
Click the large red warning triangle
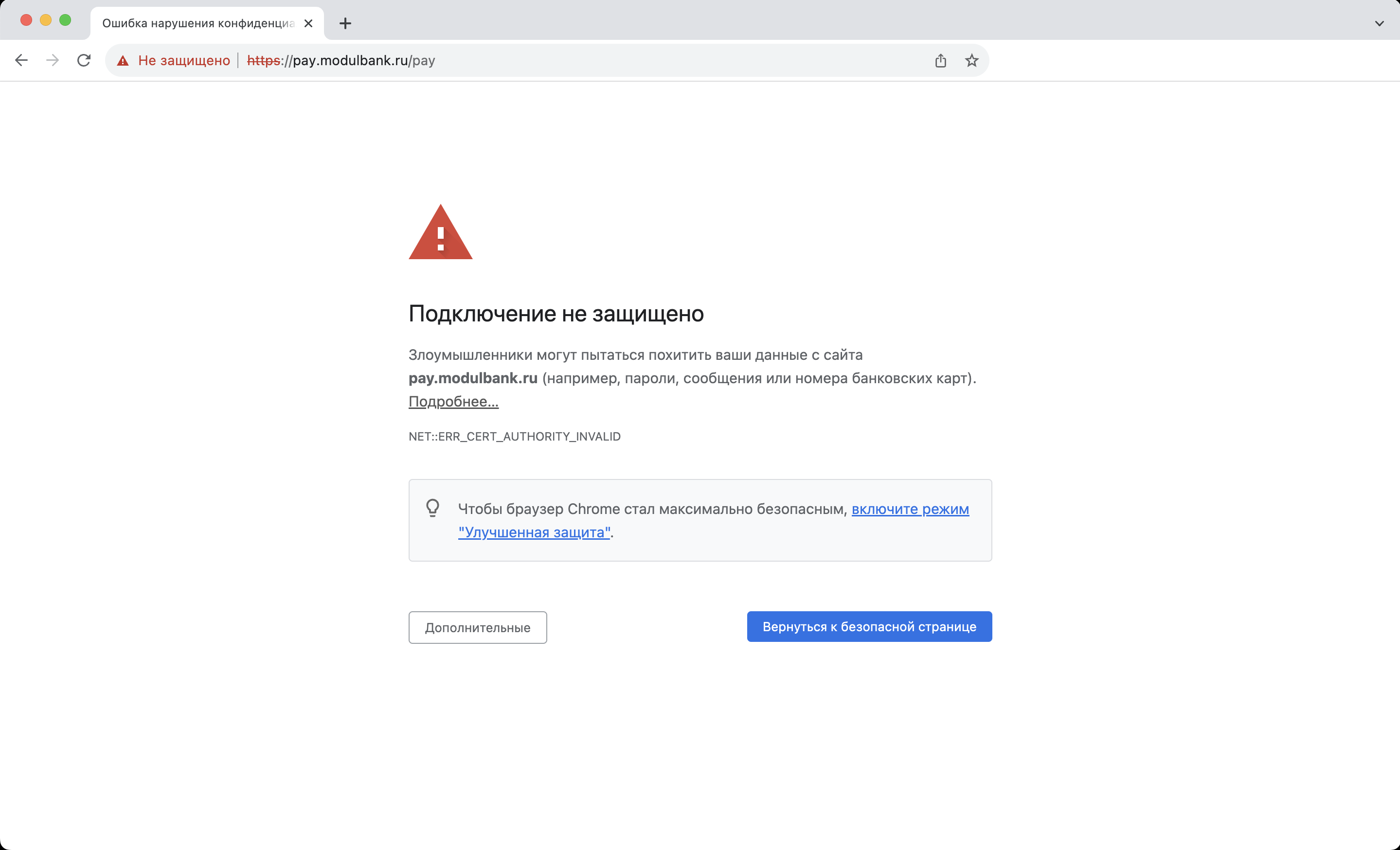[440, 232]
